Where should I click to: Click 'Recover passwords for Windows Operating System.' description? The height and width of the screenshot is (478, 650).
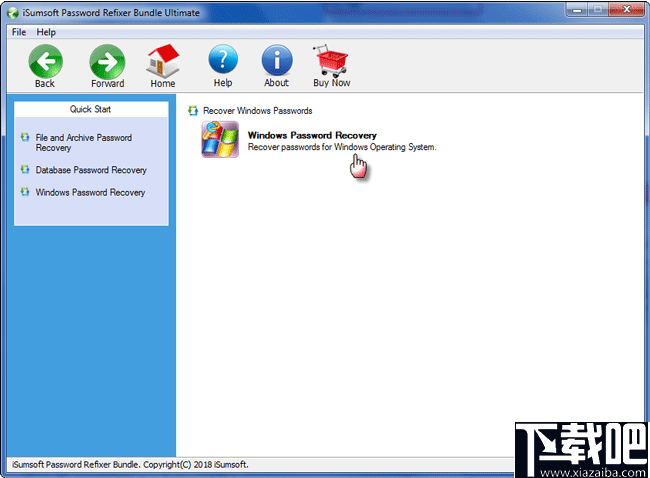coord(342,147)
